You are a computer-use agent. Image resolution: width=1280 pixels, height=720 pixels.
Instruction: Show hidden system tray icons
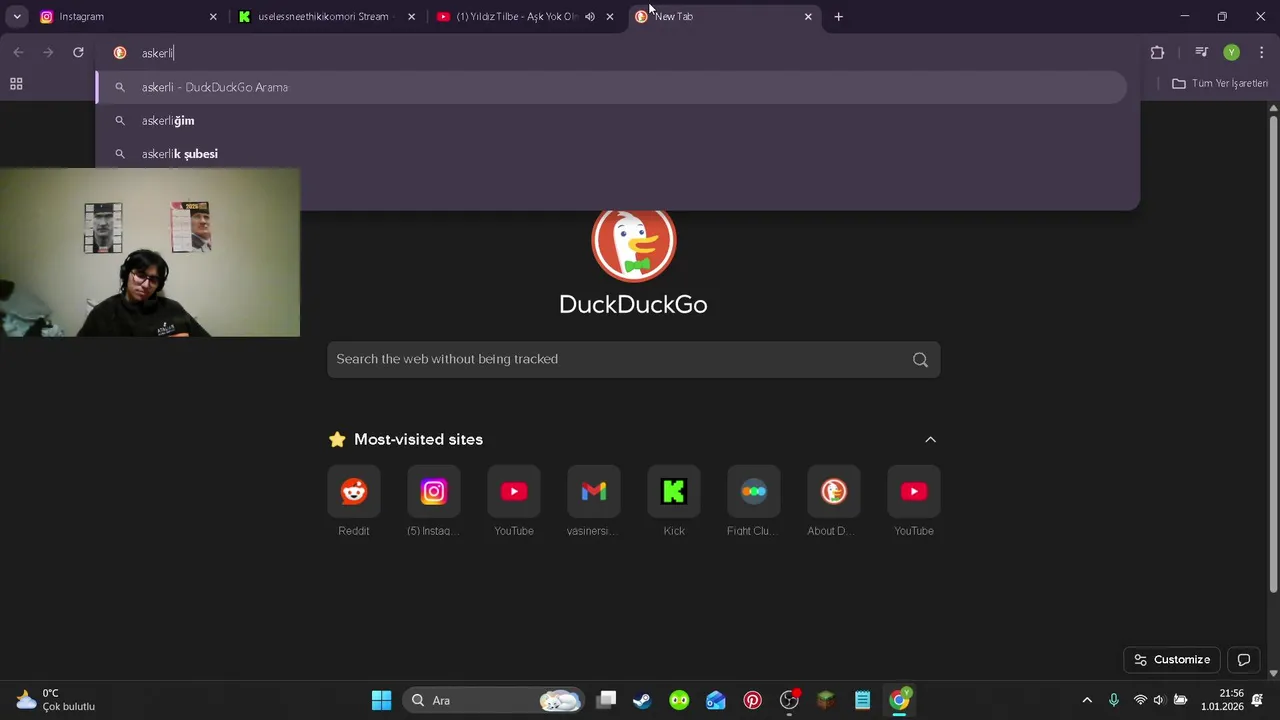(x=1087, y=700)
